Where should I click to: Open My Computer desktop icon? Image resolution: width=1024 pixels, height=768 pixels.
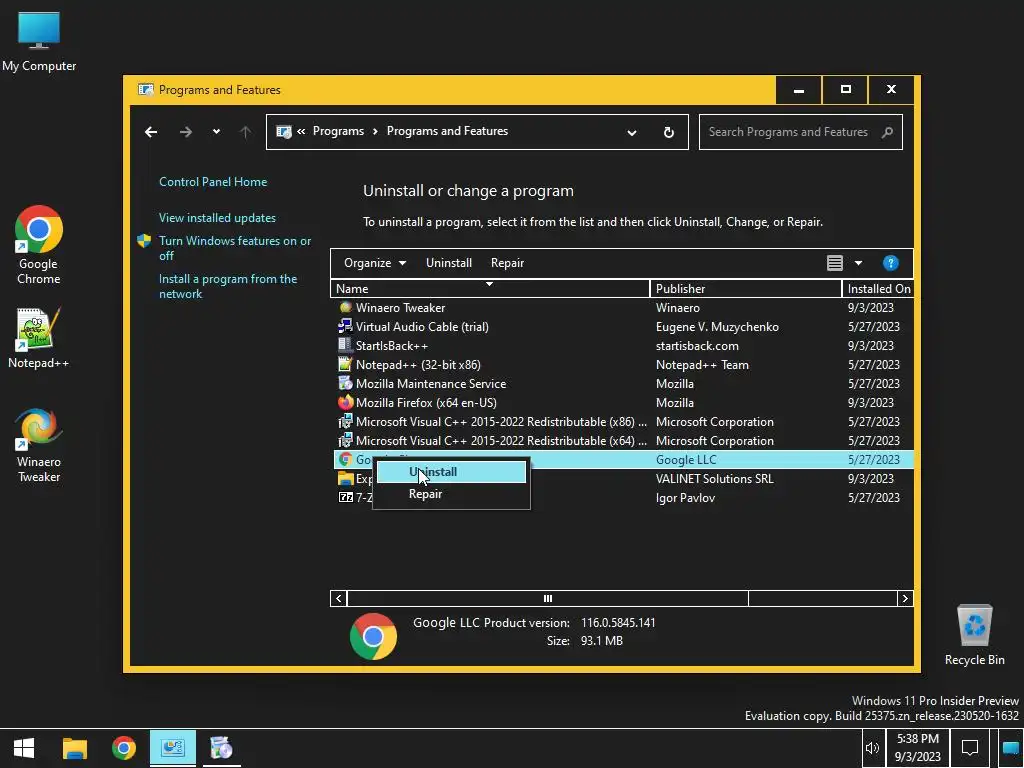pos(39,42)
